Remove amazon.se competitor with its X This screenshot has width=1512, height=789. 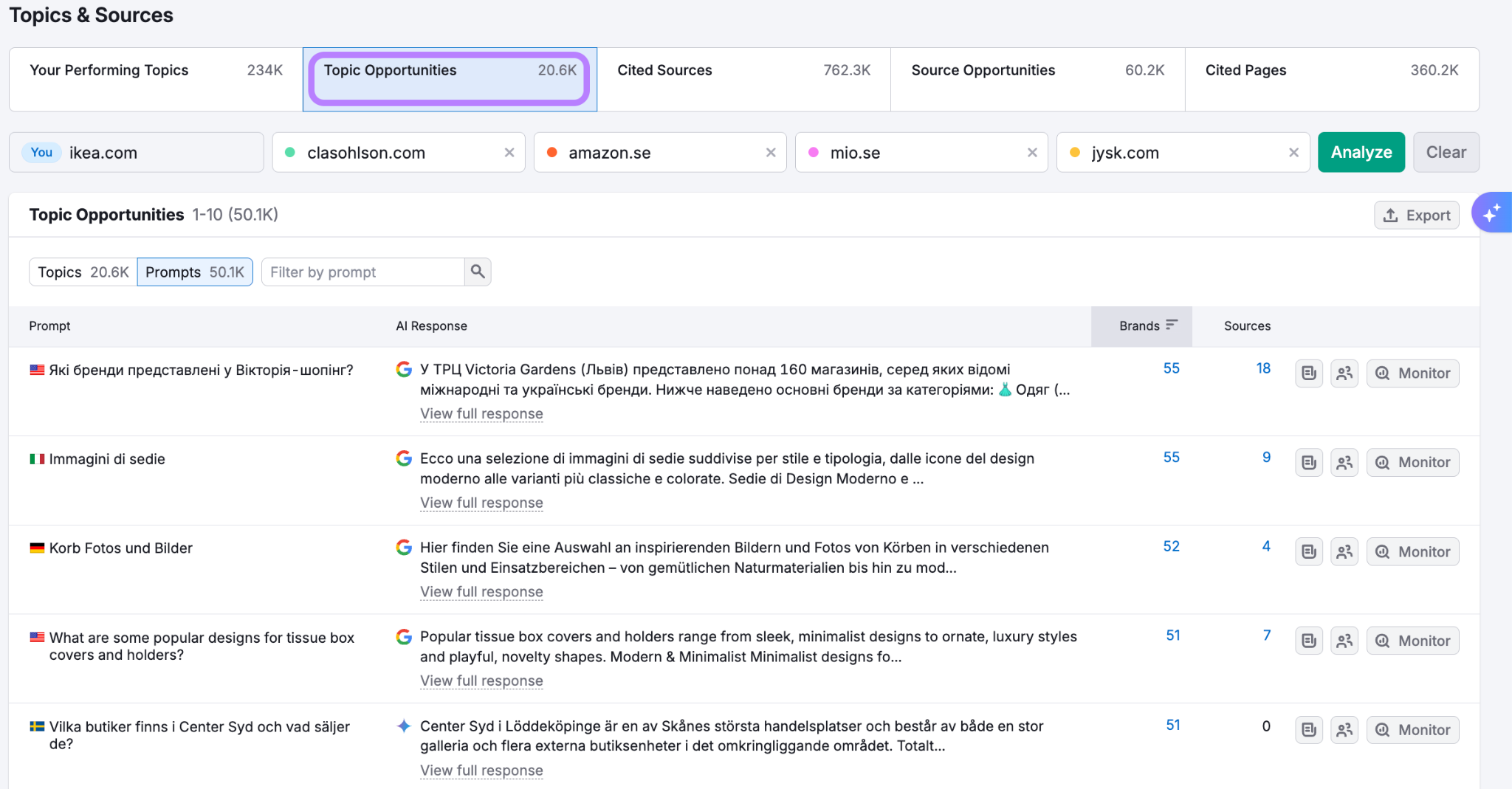[x=771, y=153]
